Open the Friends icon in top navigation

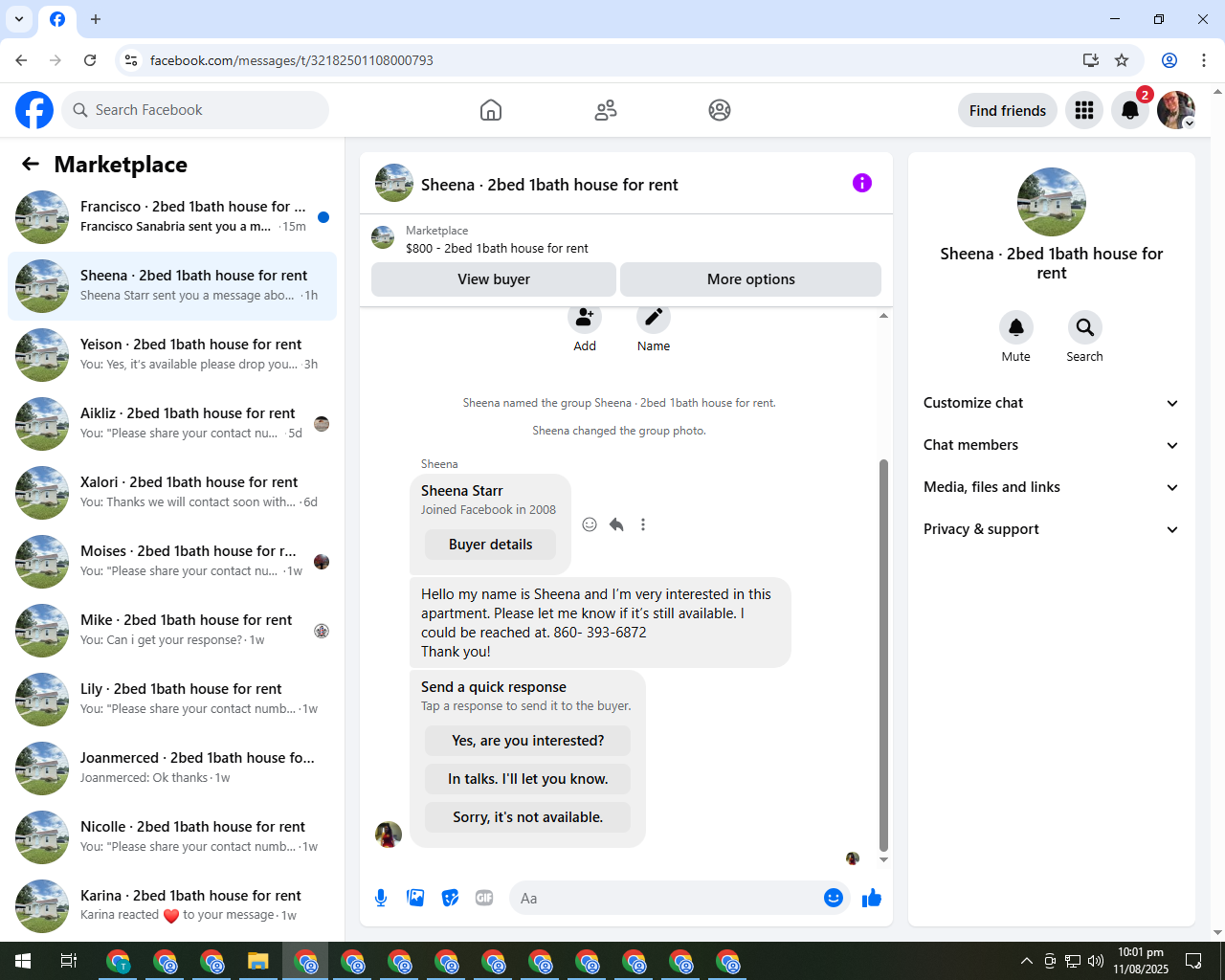(606, 110)
